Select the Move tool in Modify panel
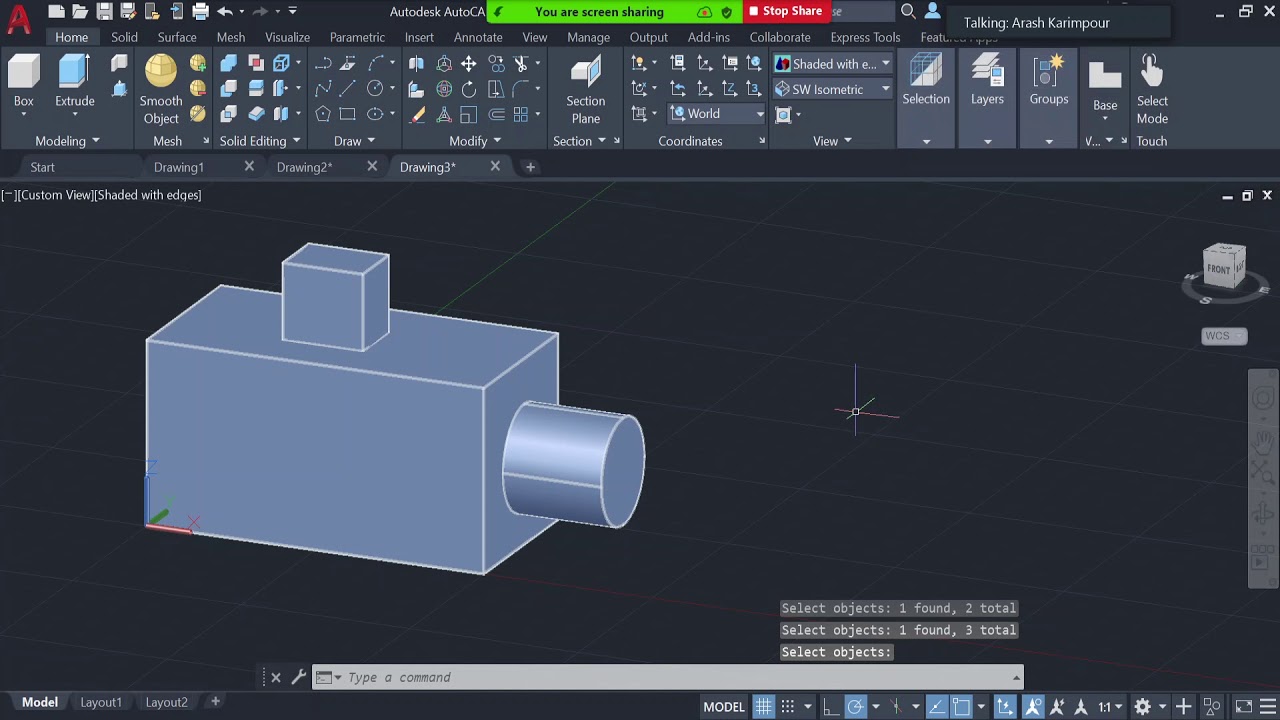This screenshot has width=1280, height=720. tap(468, 63)
